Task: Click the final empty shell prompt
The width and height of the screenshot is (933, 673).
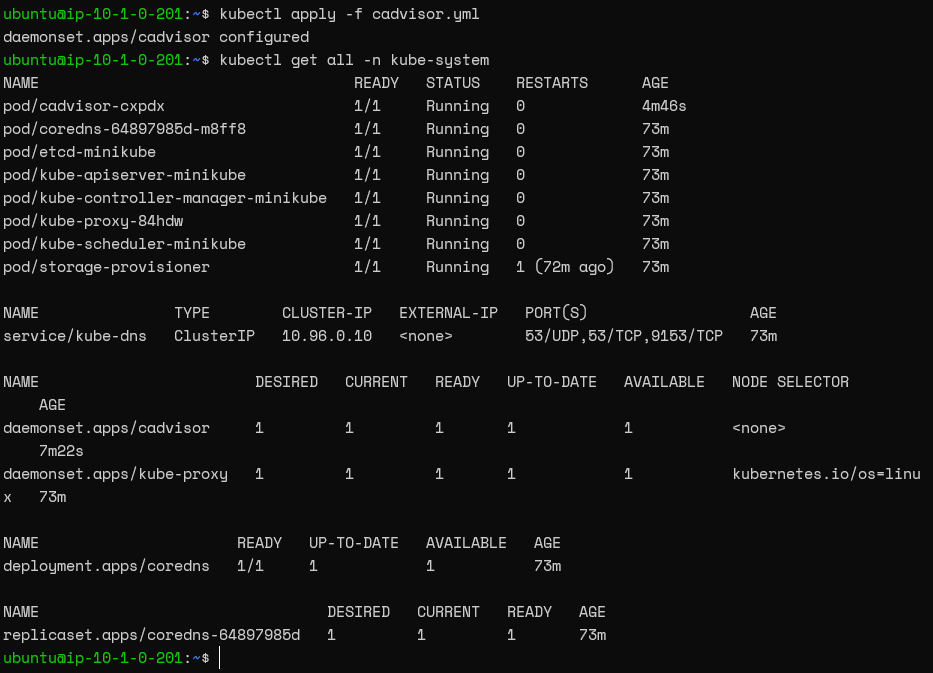Action: (x=106, y=658)
